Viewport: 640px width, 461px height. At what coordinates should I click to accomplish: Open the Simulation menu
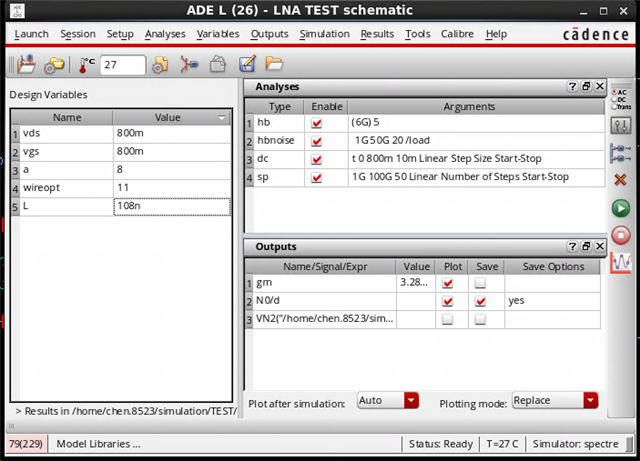(325, 34)
